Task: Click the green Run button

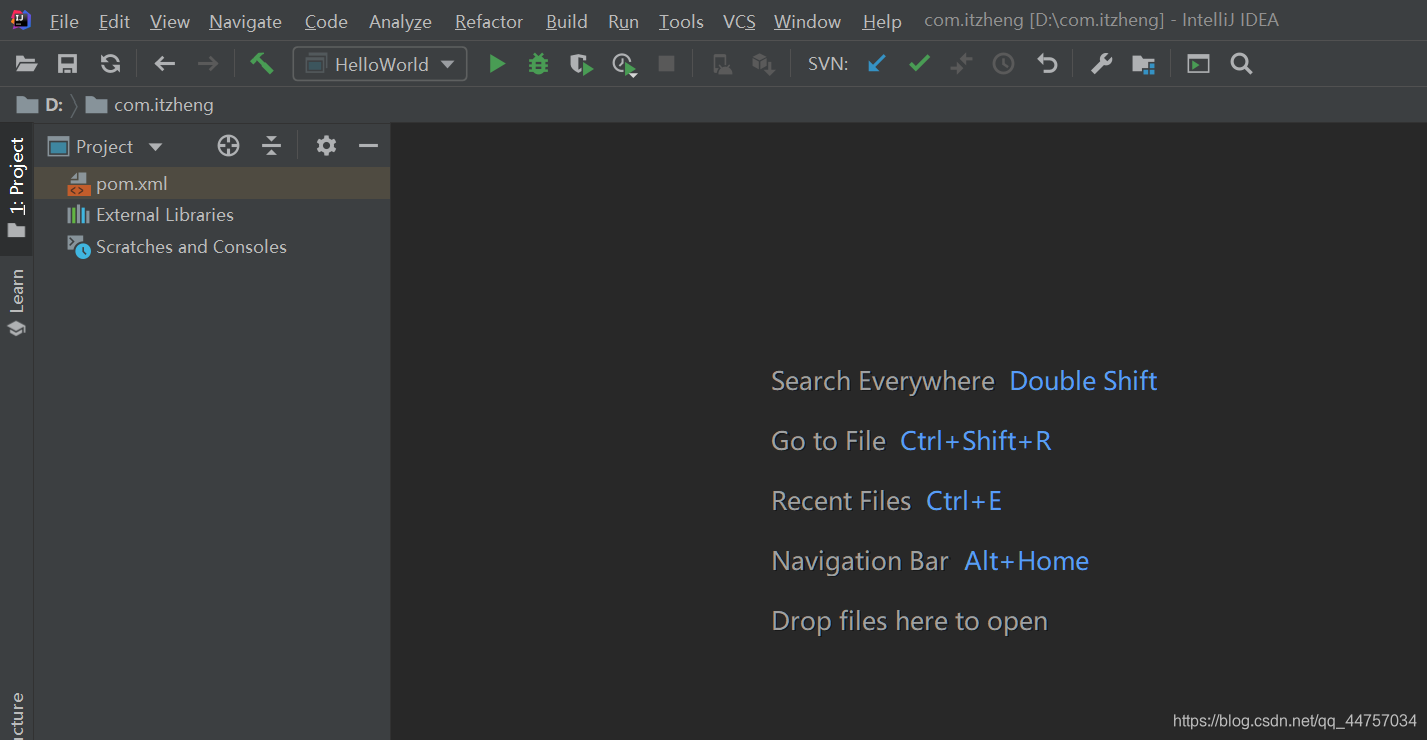Action: point(496,65)
